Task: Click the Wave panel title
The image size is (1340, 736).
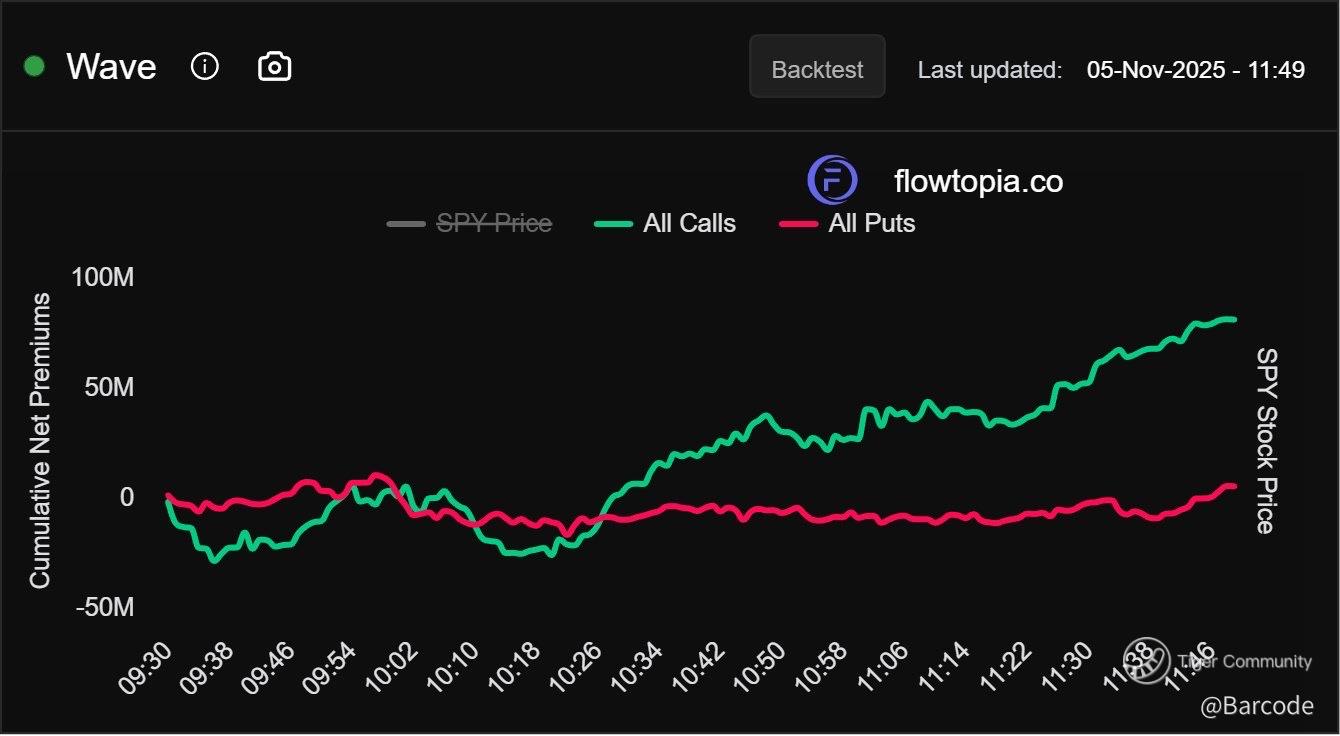Action: tap(111, 67)
